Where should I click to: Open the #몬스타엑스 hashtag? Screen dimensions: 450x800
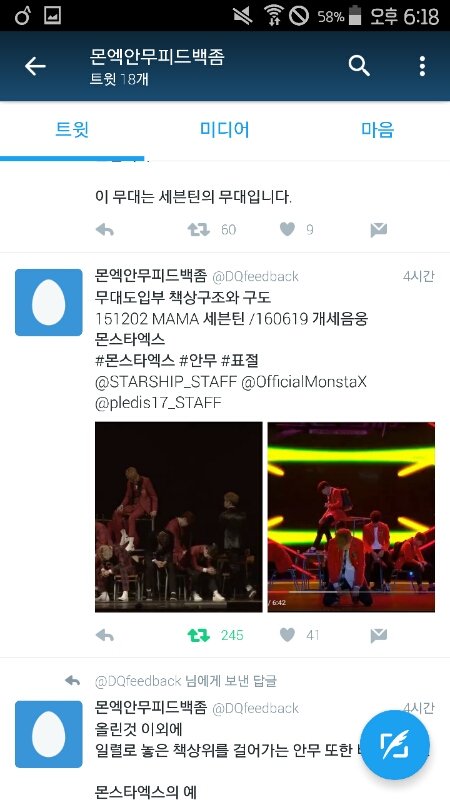[134, 361]
